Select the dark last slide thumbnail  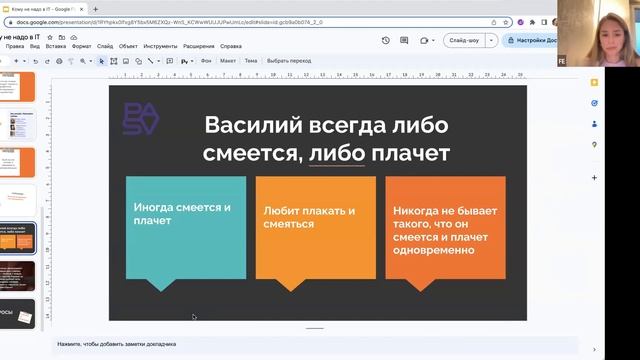[18, 314]
